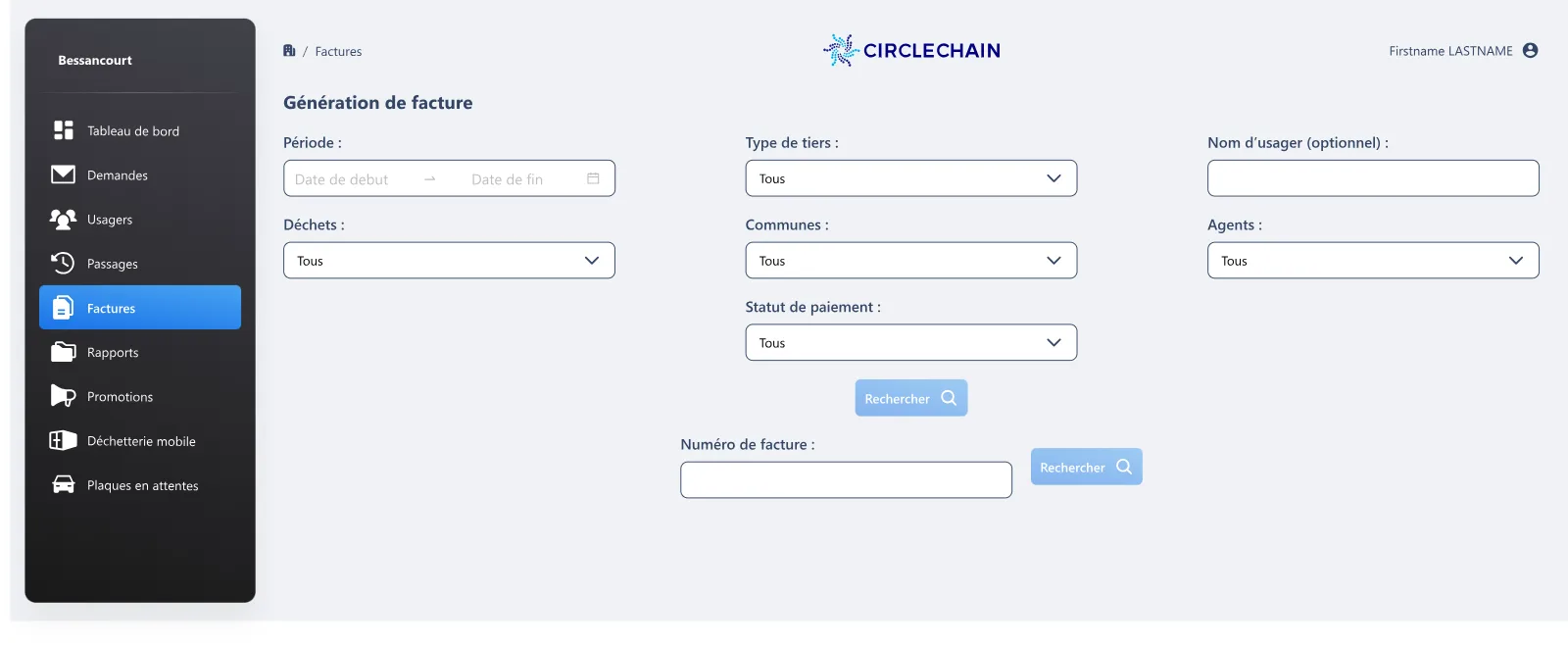The height and width of the screenshot is (646, 1568).
Task: Click the Usagers people icon
Action: tap(63, 220)
